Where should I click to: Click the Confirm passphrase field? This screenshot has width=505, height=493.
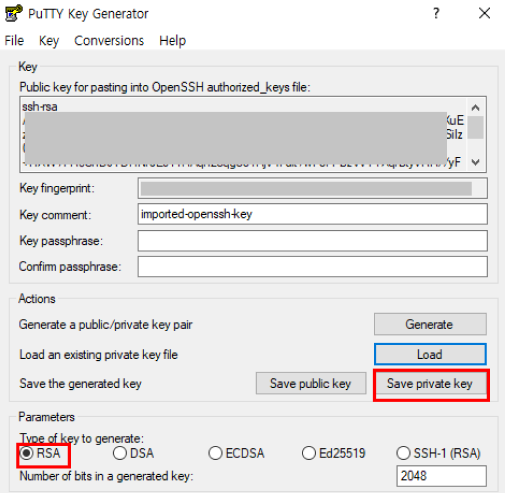pyautogui.click(x=313, y=266)
